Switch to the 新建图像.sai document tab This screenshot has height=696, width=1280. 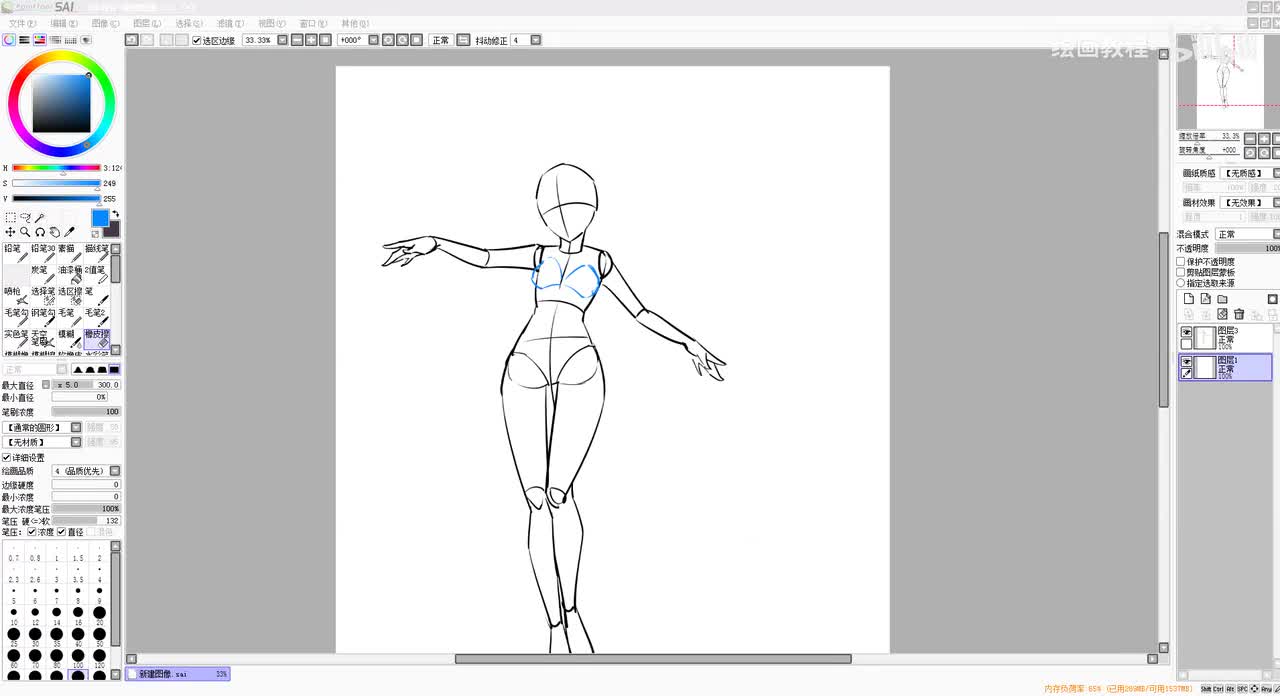(x=178, y=674)
